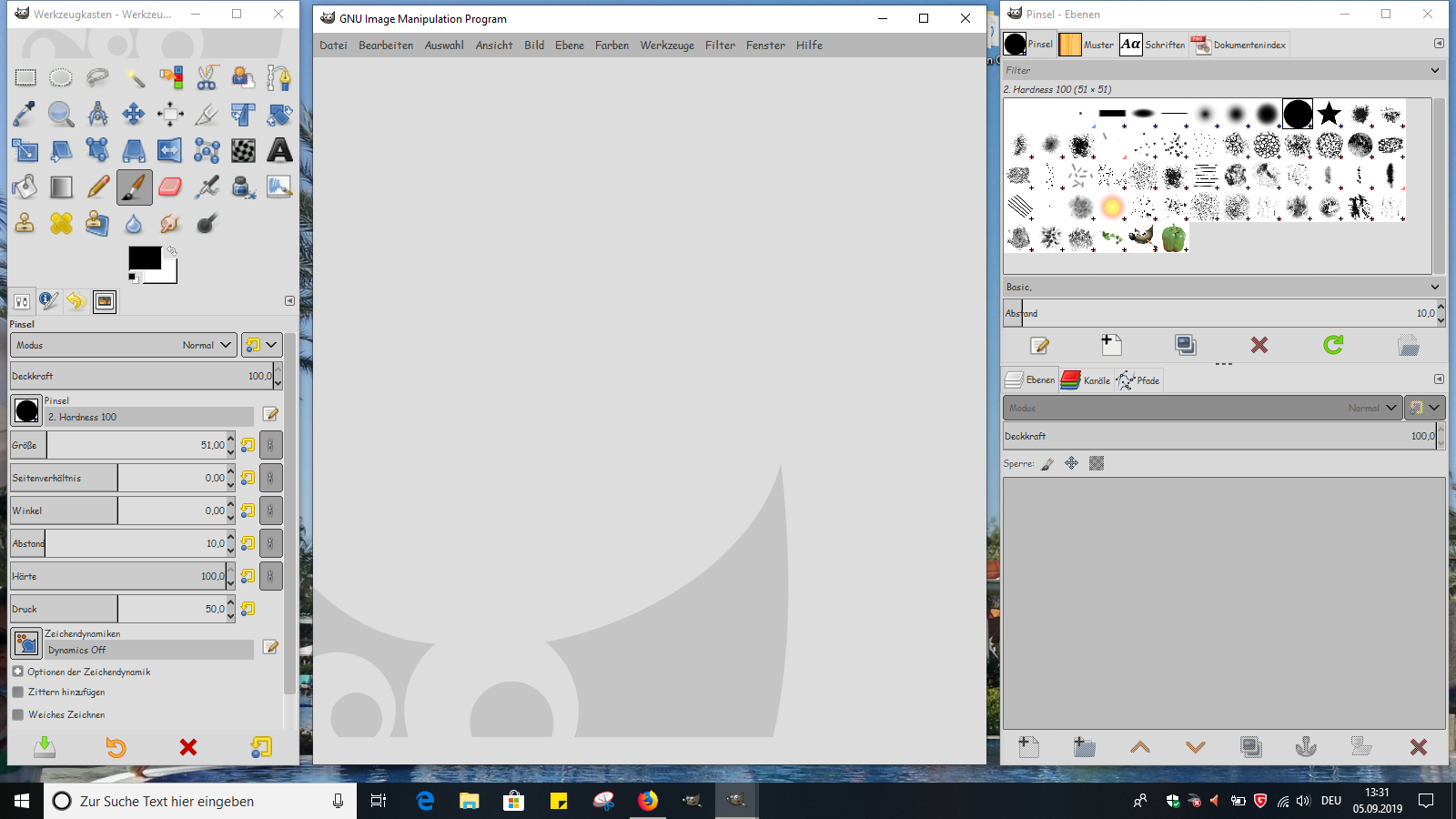Expand Optionen der Zeichendynamik

pos(18,672)
